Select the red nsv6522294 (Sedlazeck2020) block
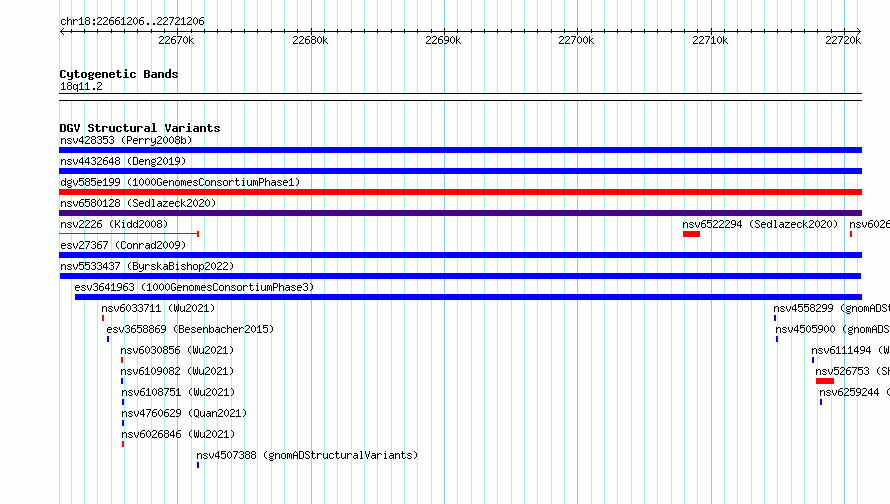 [x=691, y=234]
